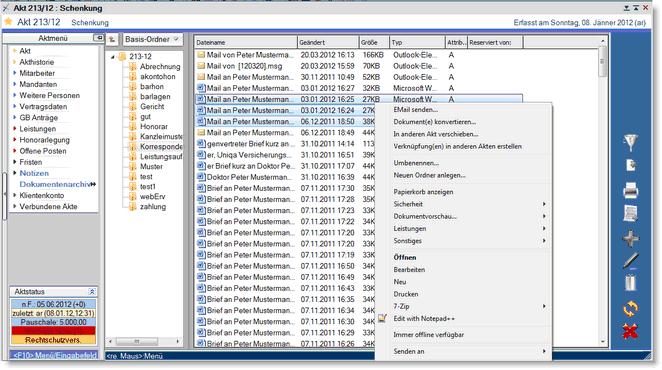Open Mitarbeiter in Aktmenü
The height and width of the screenshot is (370, 662).
[x=37, y=73]
